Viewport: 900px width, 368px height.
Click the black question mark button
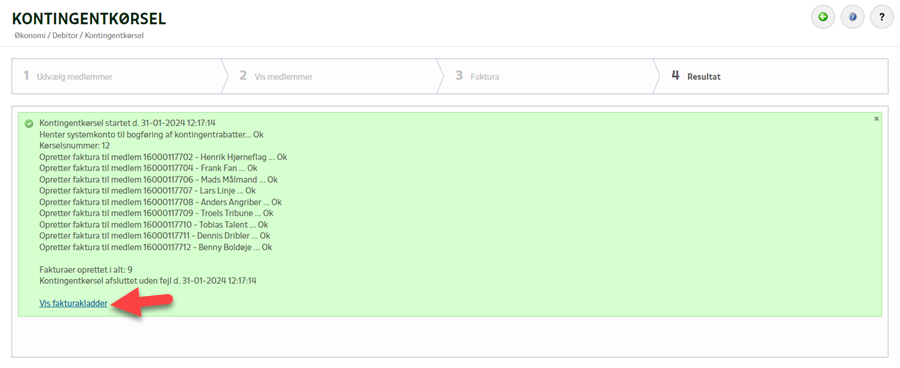pyautogui.click(x=882, y=17)
